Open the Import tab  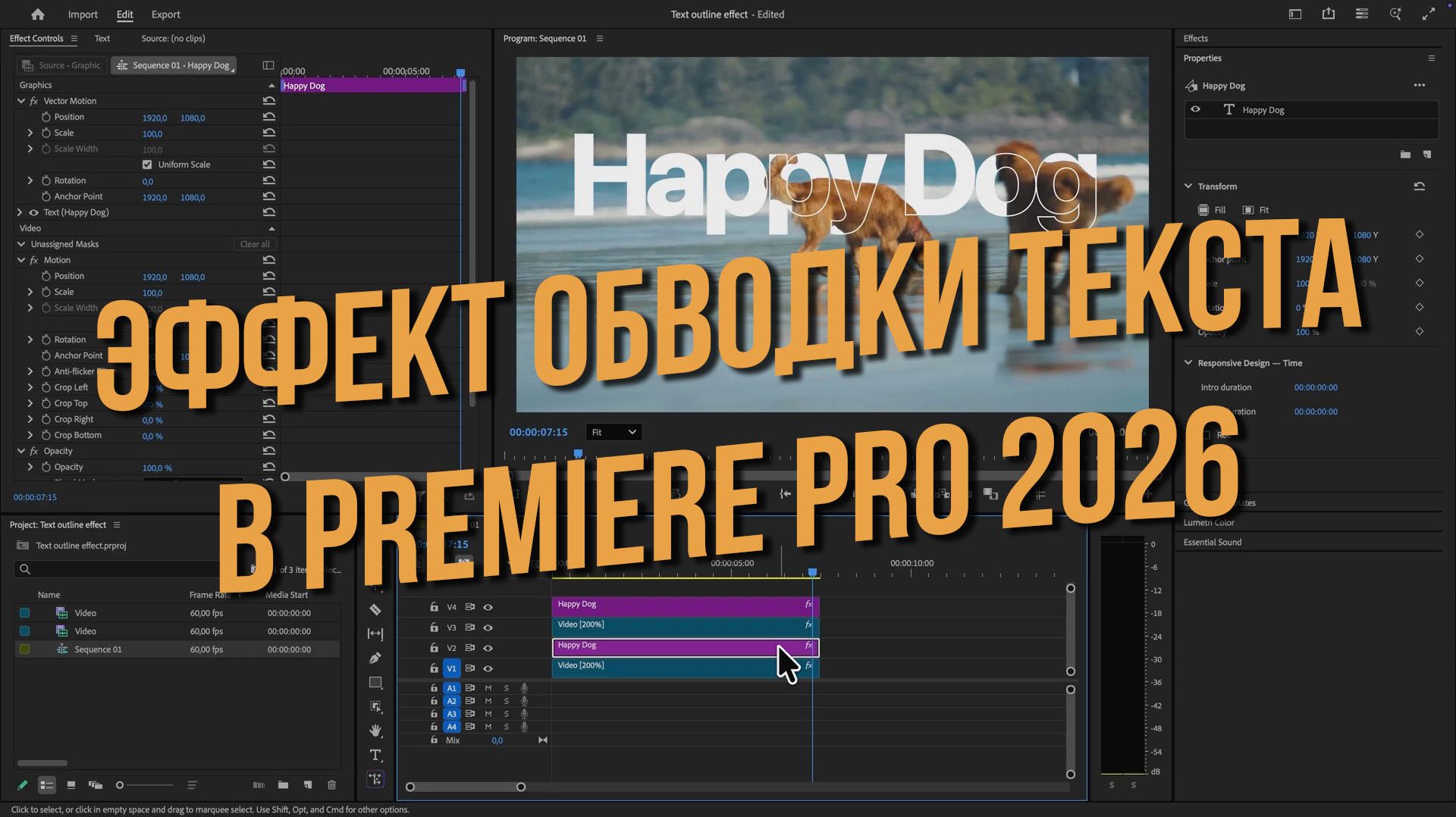[x=83, y=14]
